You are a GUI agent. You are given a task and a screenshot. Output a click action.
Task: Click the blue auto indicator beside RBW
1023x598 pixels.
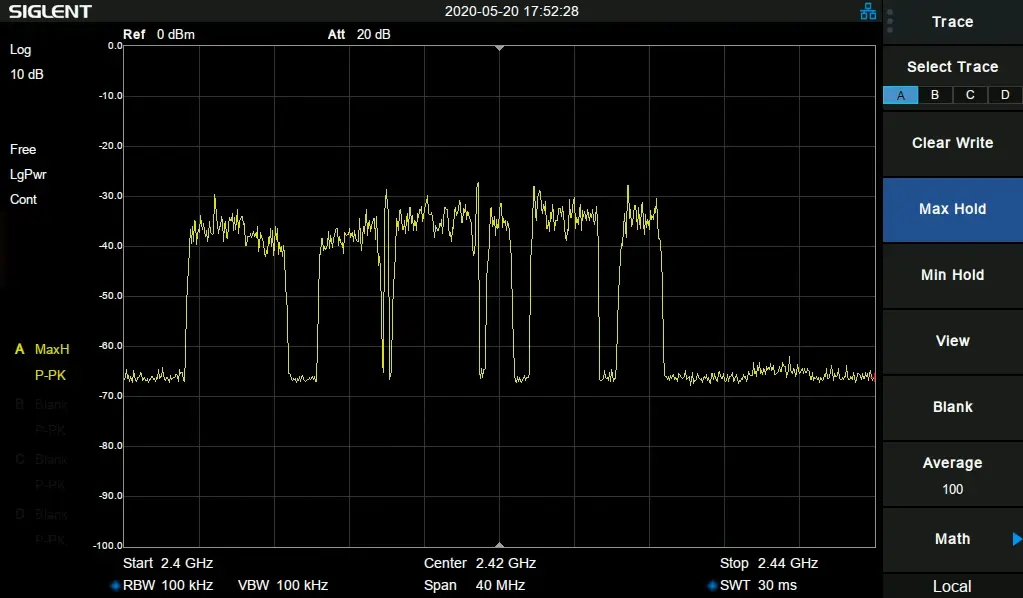115,586
